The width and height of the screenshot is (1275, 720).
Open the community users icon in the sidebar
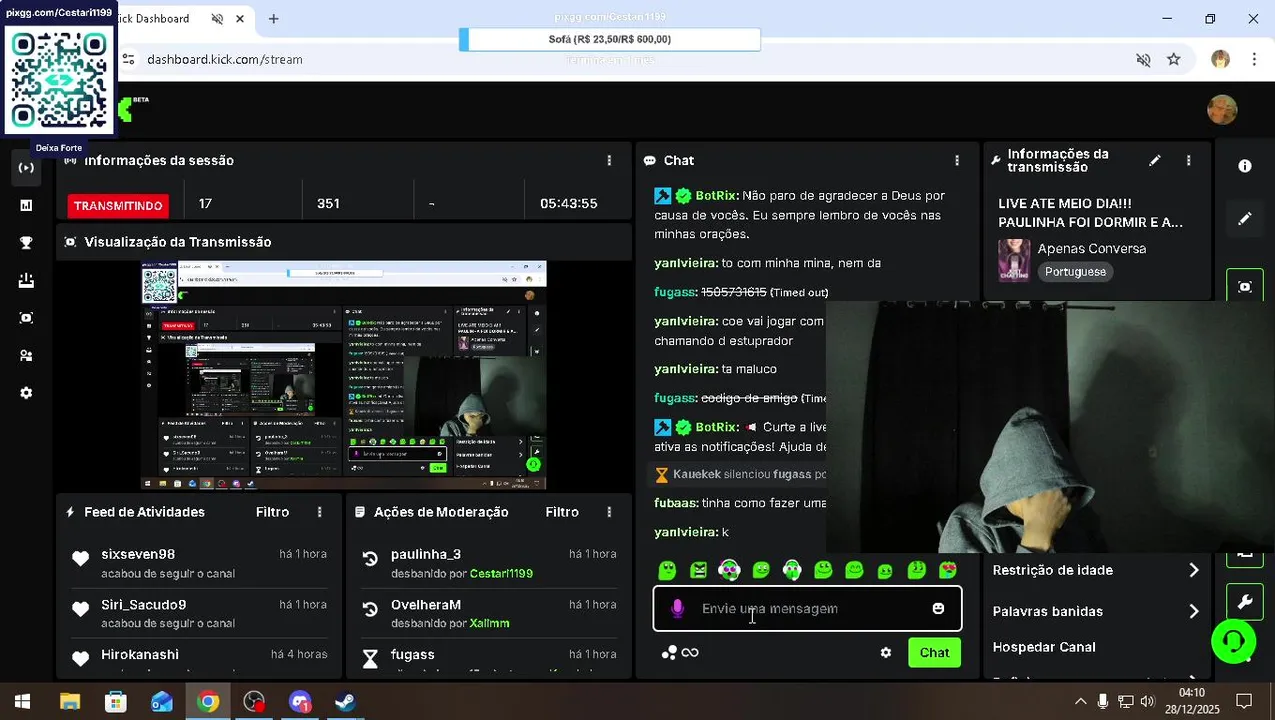point(26,356)
